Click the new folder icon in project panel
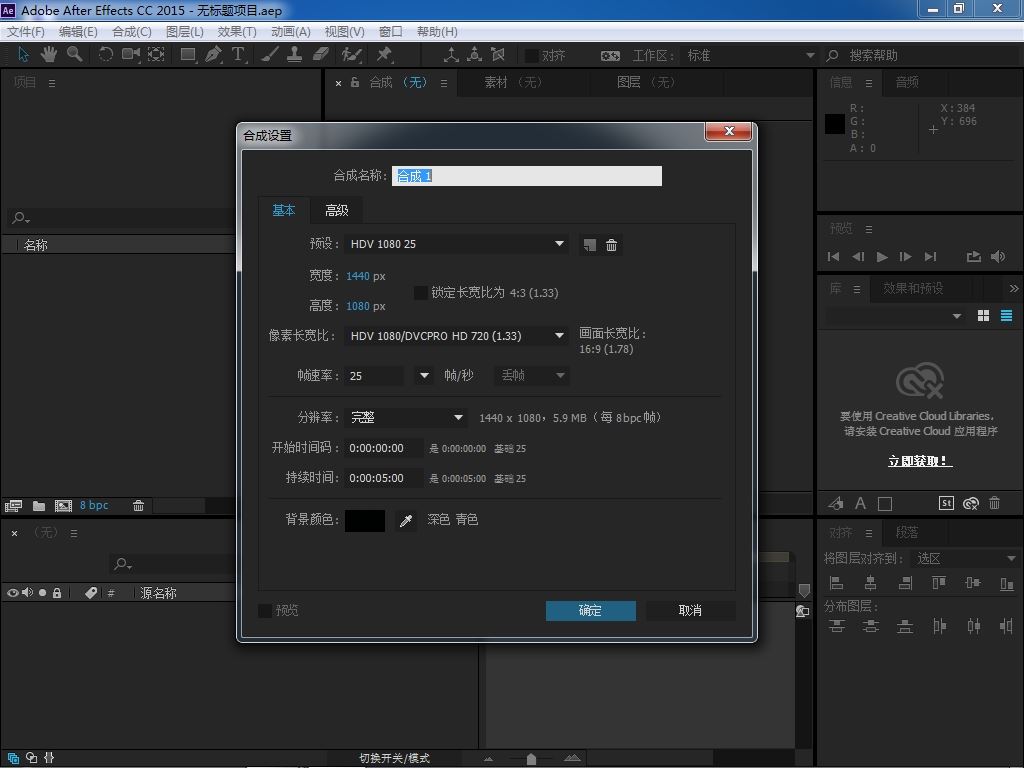 (x=39, y=505)
